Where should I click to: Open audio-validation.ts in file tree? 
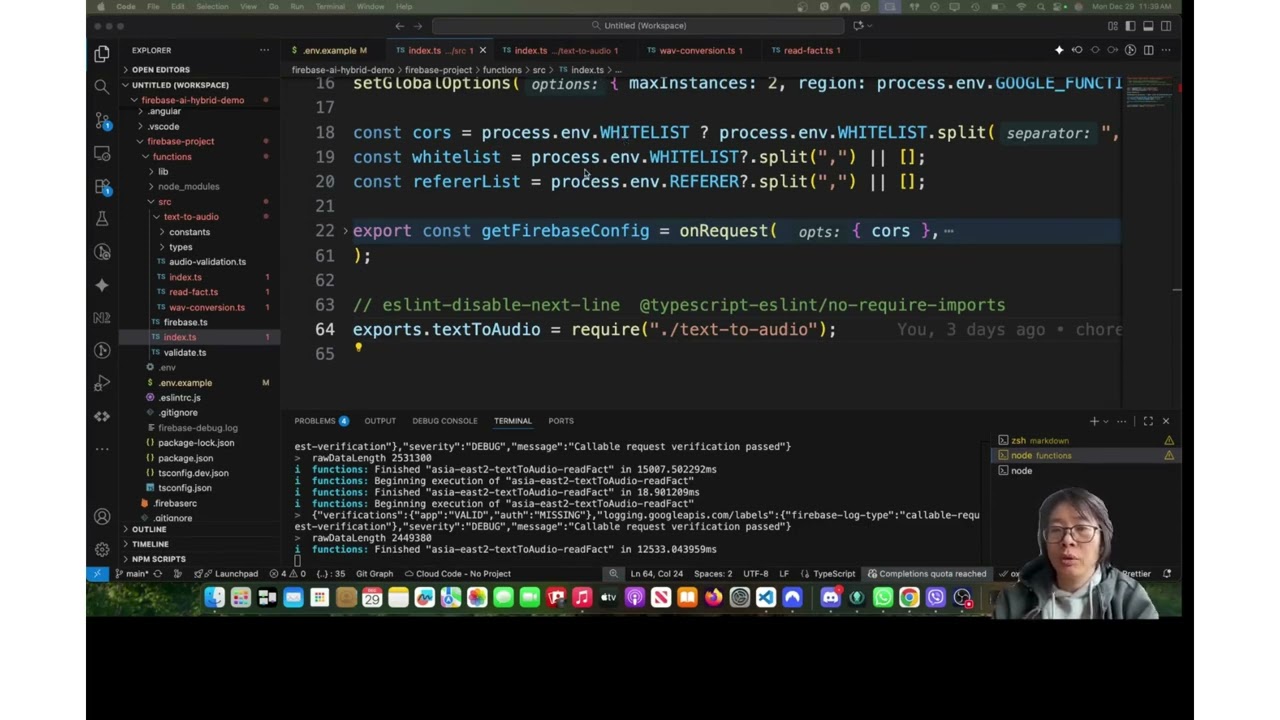[x=207, y=262]
